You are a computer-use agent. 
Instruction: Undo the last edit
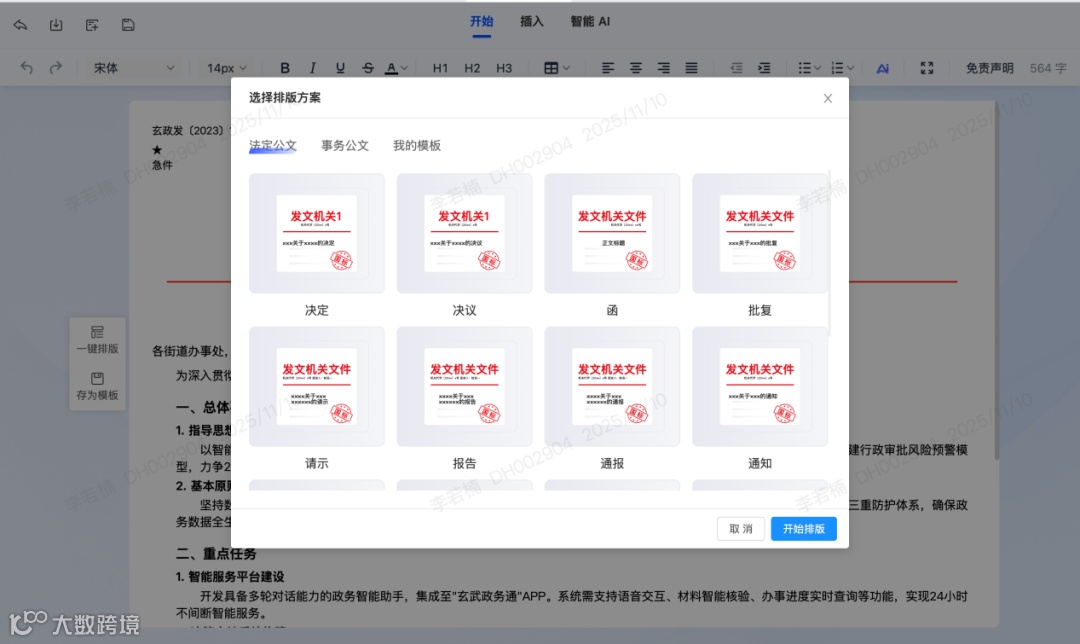pyautogui.click(x=26, y=67)
